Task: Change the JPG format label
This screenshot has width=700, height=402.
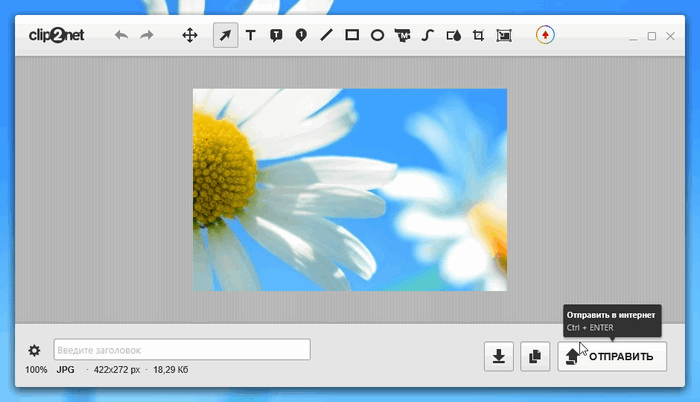Action: (x=65, y=370)
